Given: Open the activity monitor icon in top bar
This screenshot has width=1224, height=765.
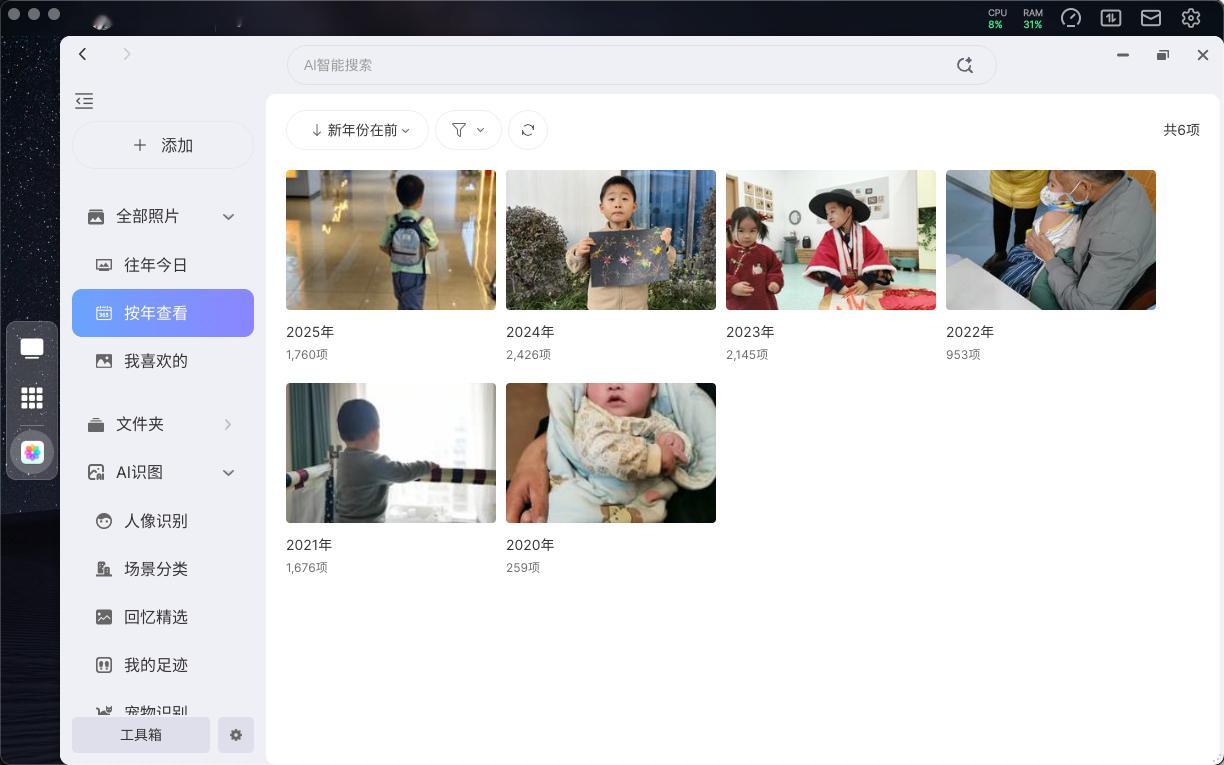Looking at the screenshot, I should tap(1111, 18).
